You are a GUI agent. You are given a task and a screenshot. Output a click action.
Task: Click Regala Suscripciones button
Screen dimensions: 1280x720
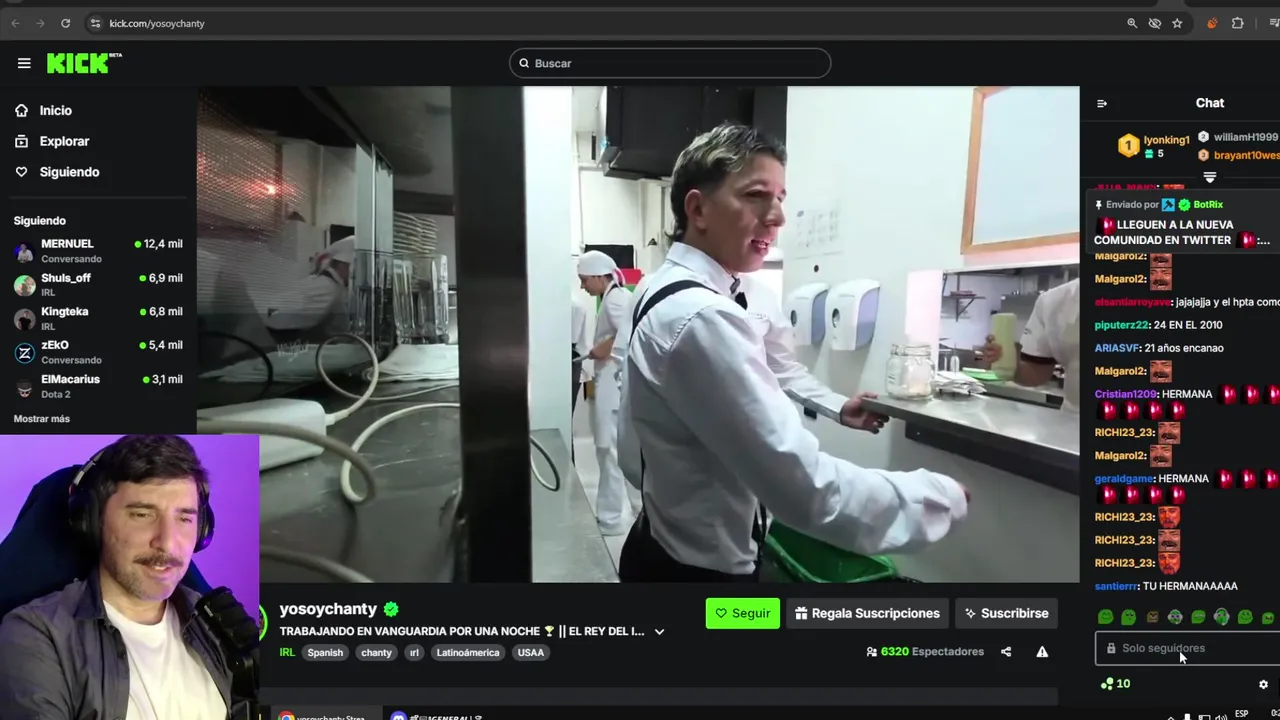pos(867,613)
